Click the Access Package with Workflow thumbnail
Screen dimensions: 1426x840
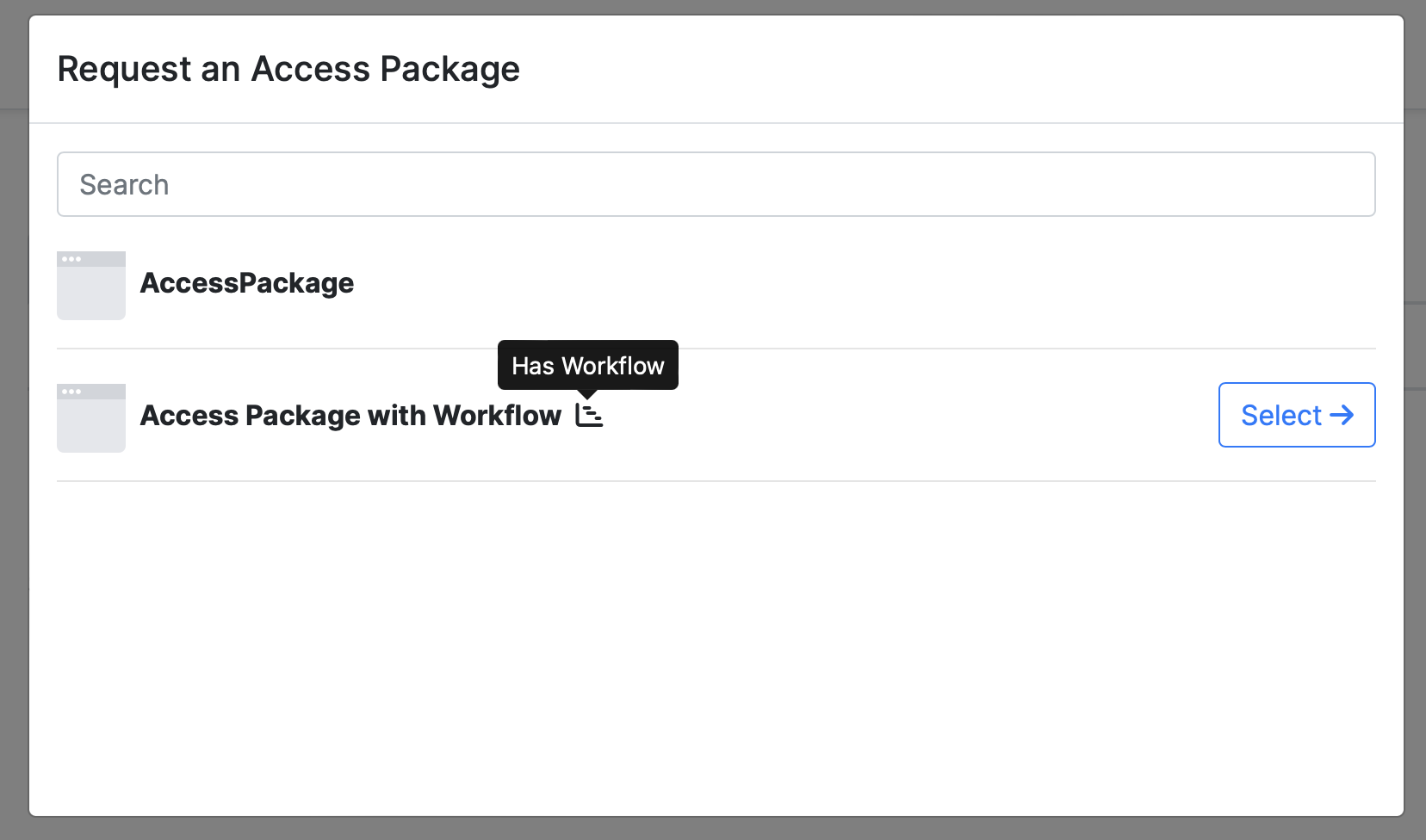(91, 418)
